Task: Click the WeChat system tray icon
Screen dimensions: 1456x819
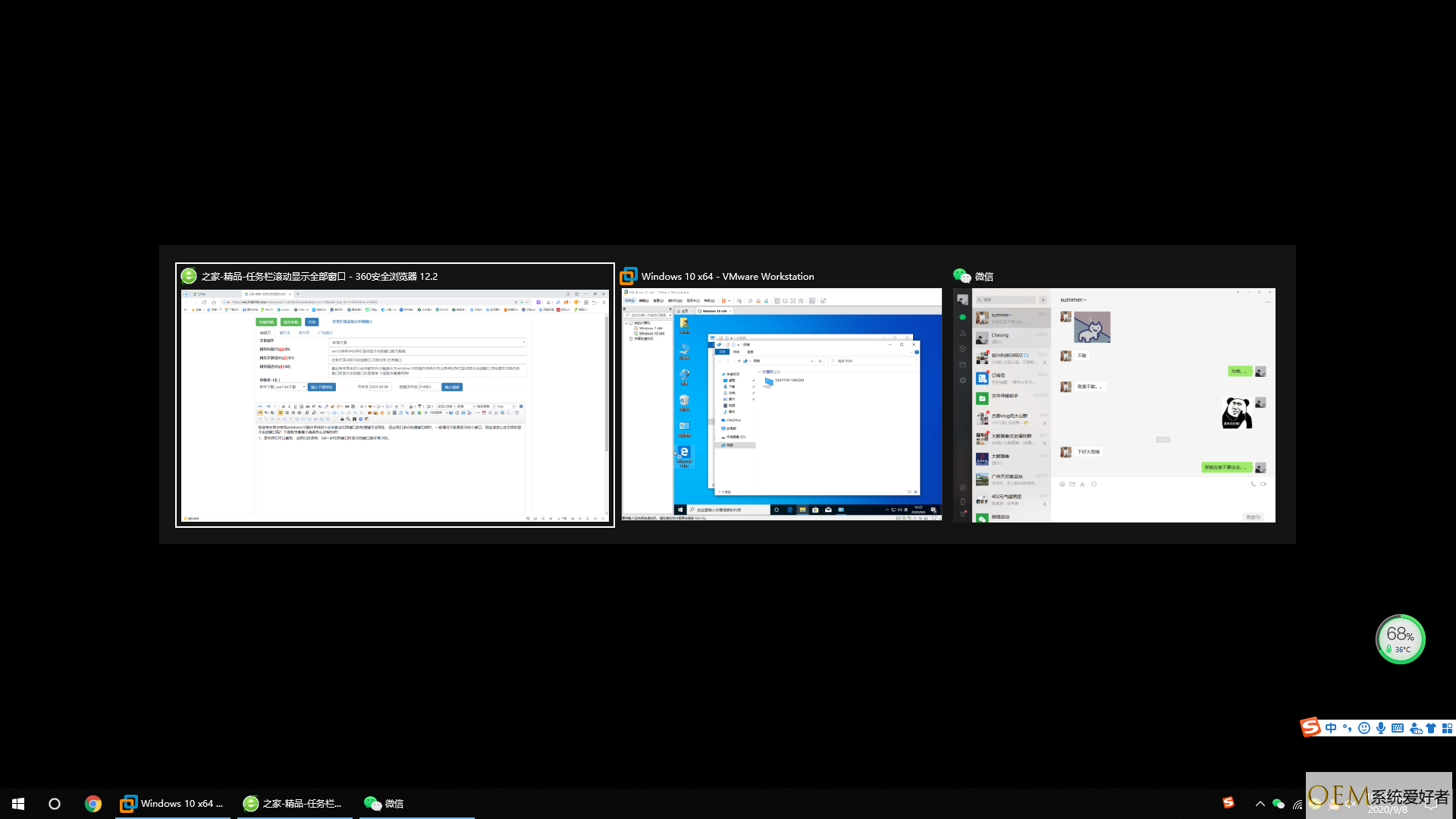Action: [x=1279, y=804]
